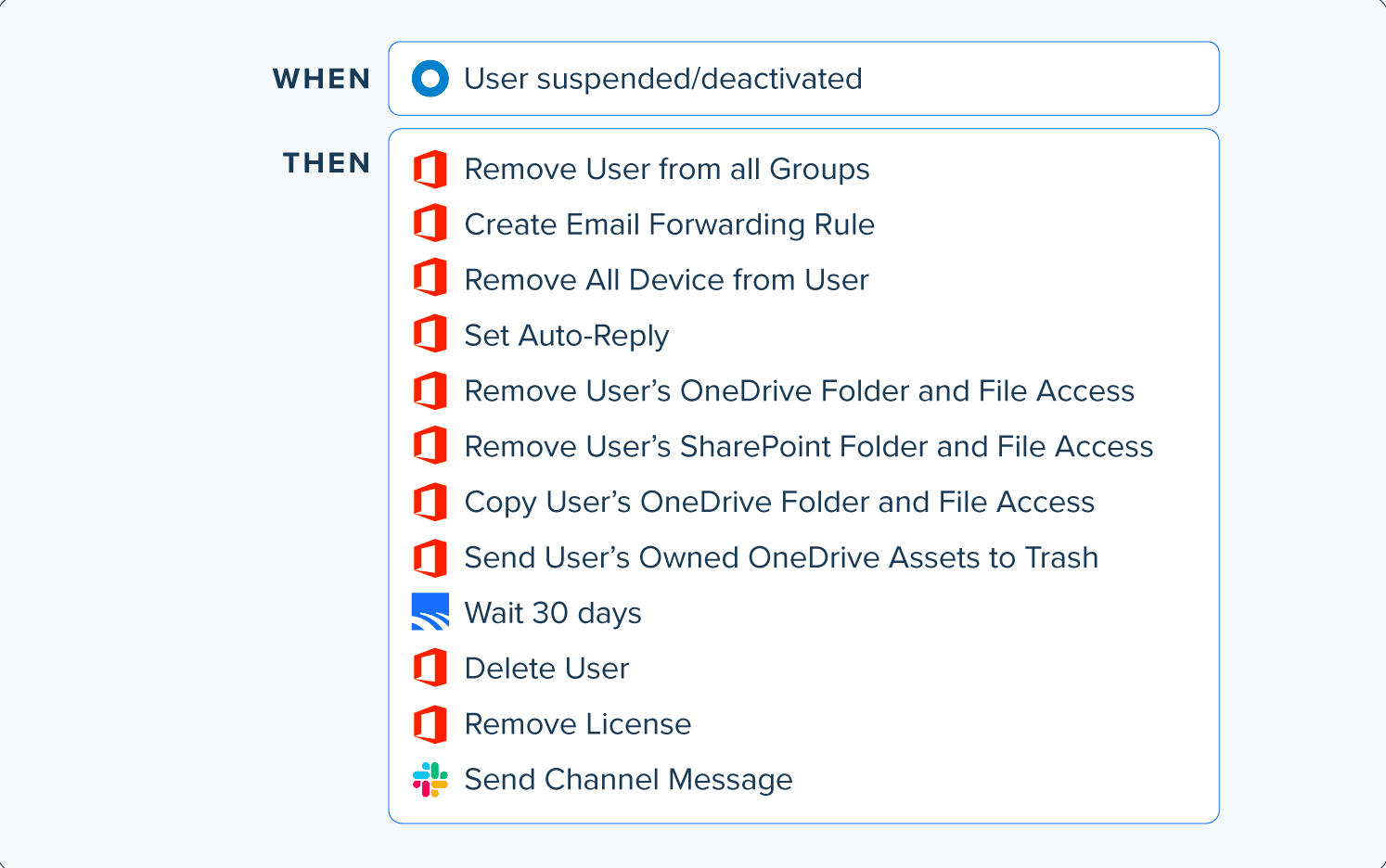The width and height of the screenshot is (1386, 868).
Task: Select Remove User's SharePoint Folder and File Access
Action: [x=809, y=447]
